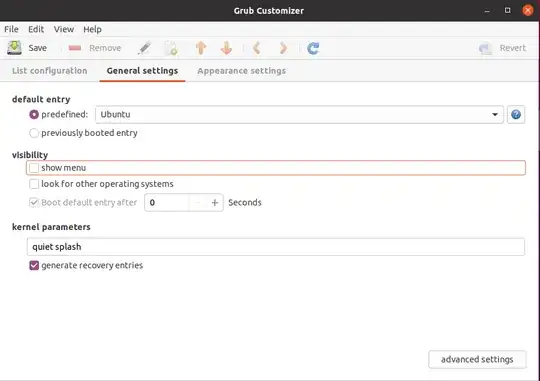Image resolution: width=540 pixels, height=381 pixels.
Task: Minimize the Grub Customizer window
Action: click(x=487, y=11)
